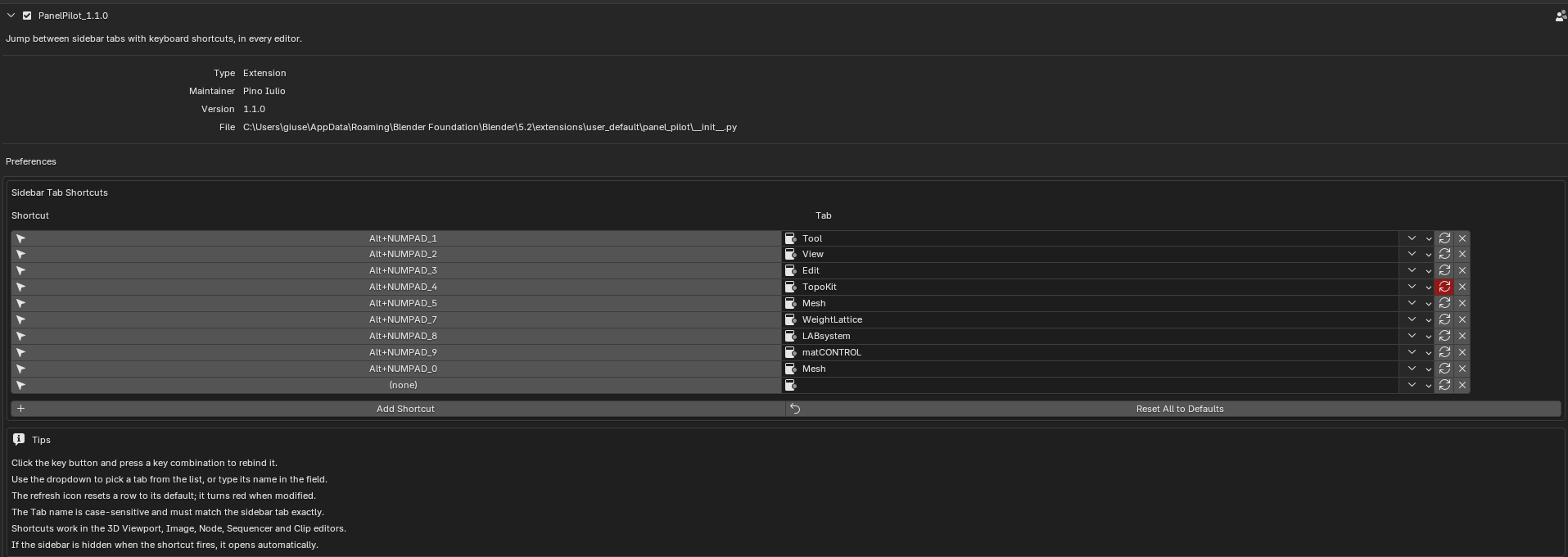Click the Tips info icon
This screenshot has height=557, width=1568.
tap(19, 440)
